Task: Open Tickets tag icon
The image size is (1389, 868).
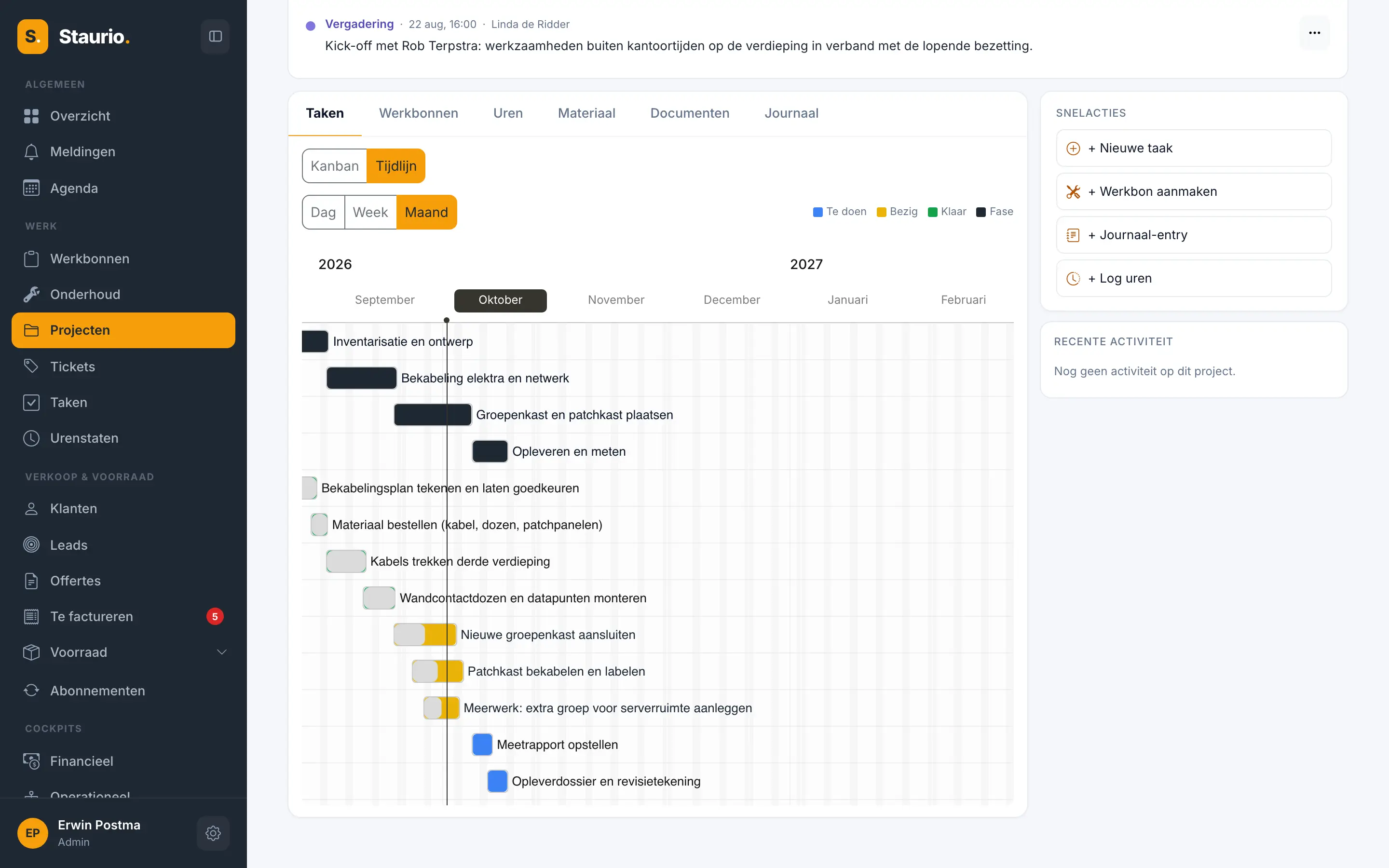Action: click(x=31, y=366)
